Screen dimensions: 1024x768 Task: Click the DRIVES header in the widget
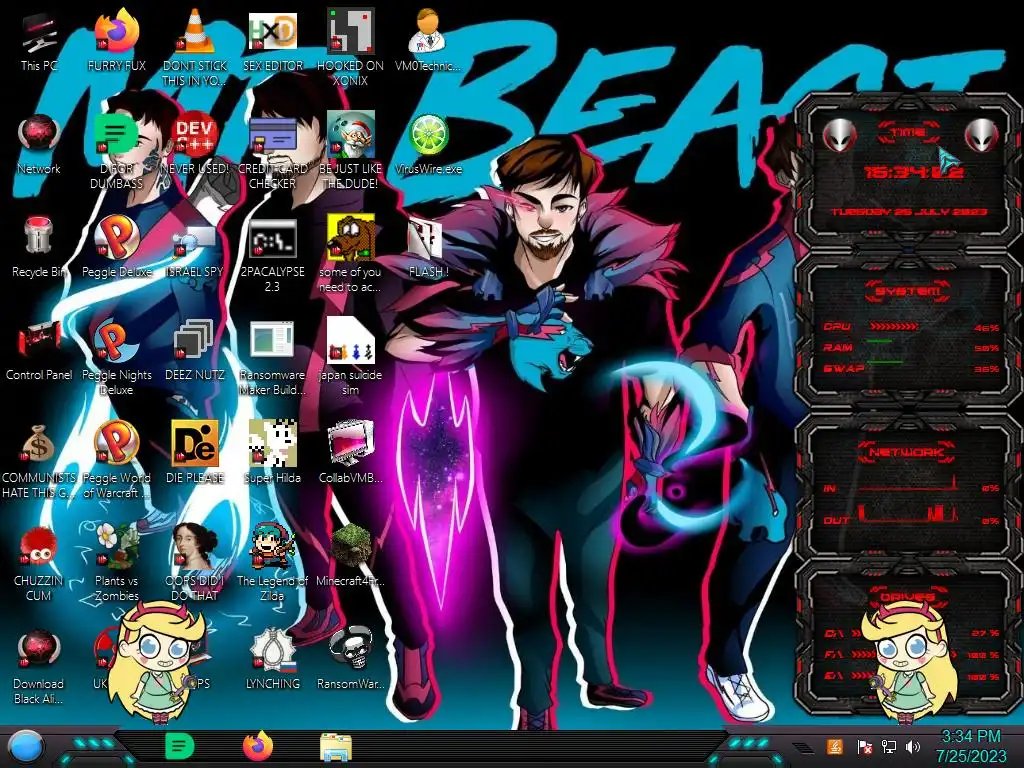(x=907, y=597)
